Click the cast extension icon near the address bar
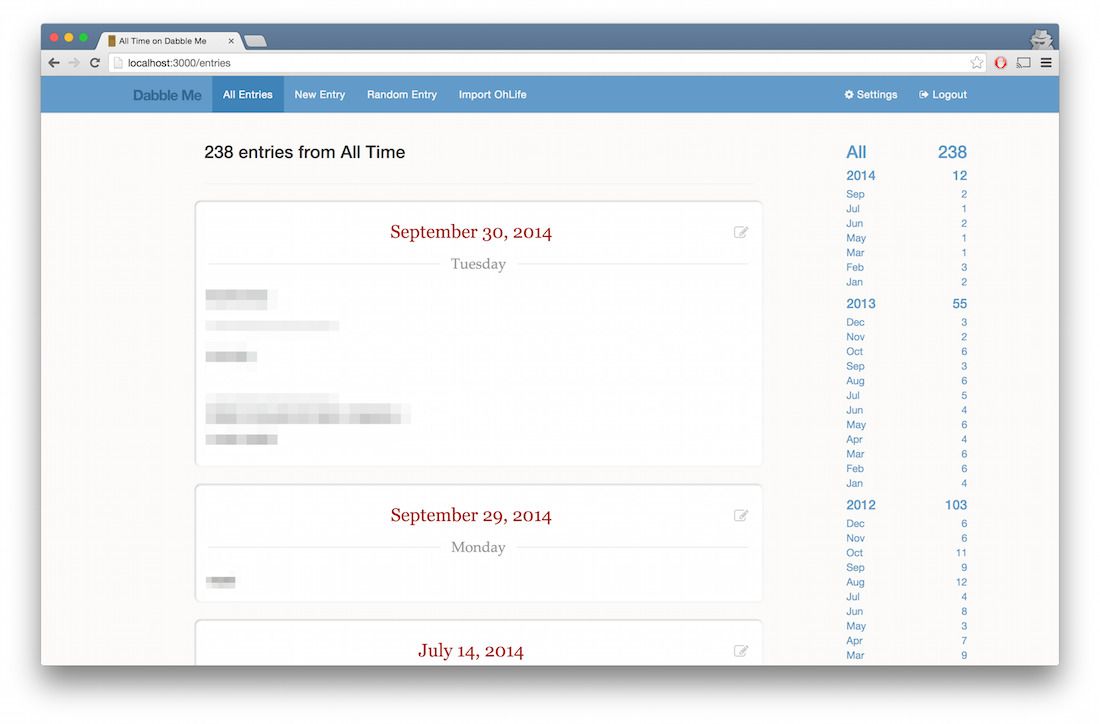 pyautogui.click(x=1022, y=62)
